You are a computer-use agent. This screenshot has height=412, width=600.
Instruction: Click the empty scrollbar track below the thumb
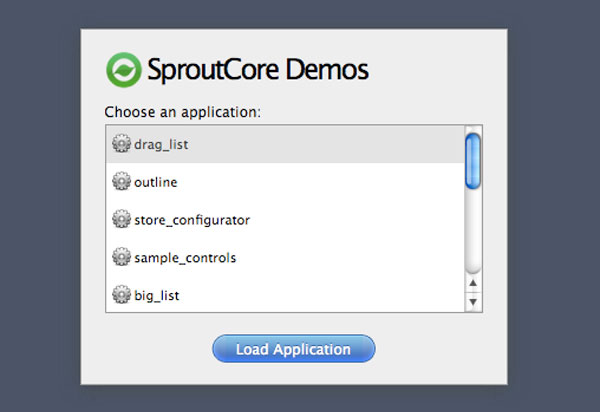point(473,231)
